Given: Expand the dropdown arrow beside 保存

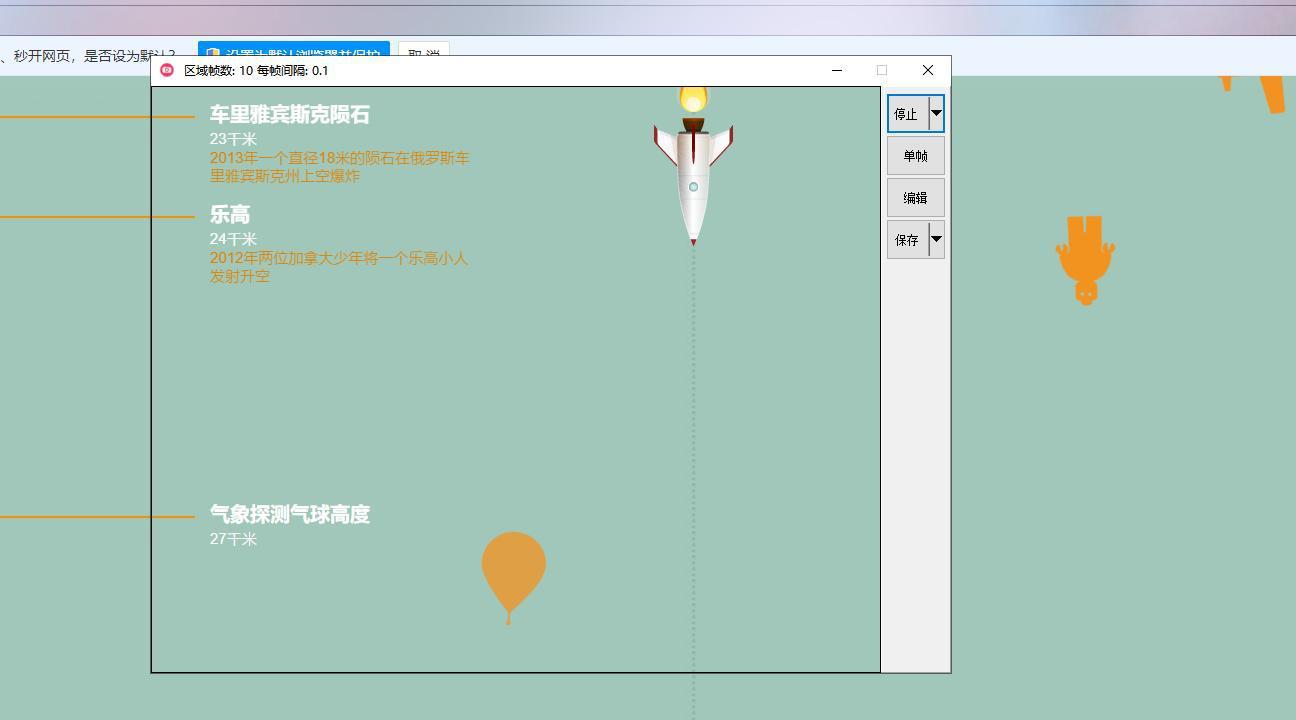Looking at the screenshot, I should click(x=937, y=240).
